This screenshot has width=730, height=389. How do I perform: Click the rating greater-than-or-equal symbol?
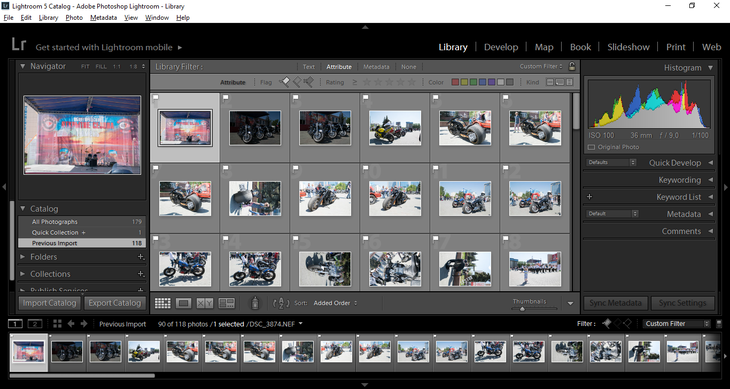click(355, 82)
